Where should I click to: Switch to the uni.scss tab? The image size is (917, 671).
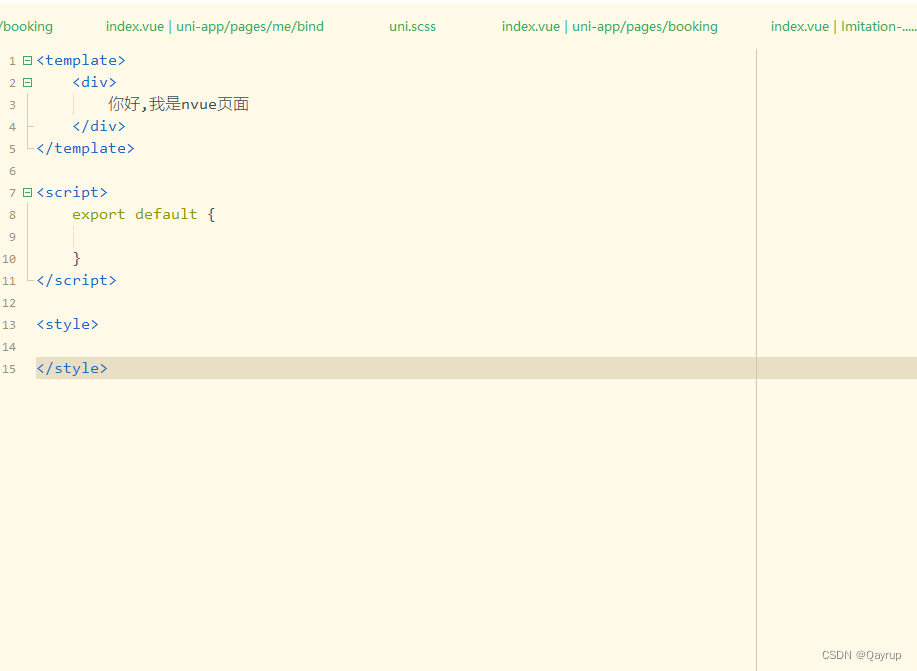coord(412,26)
